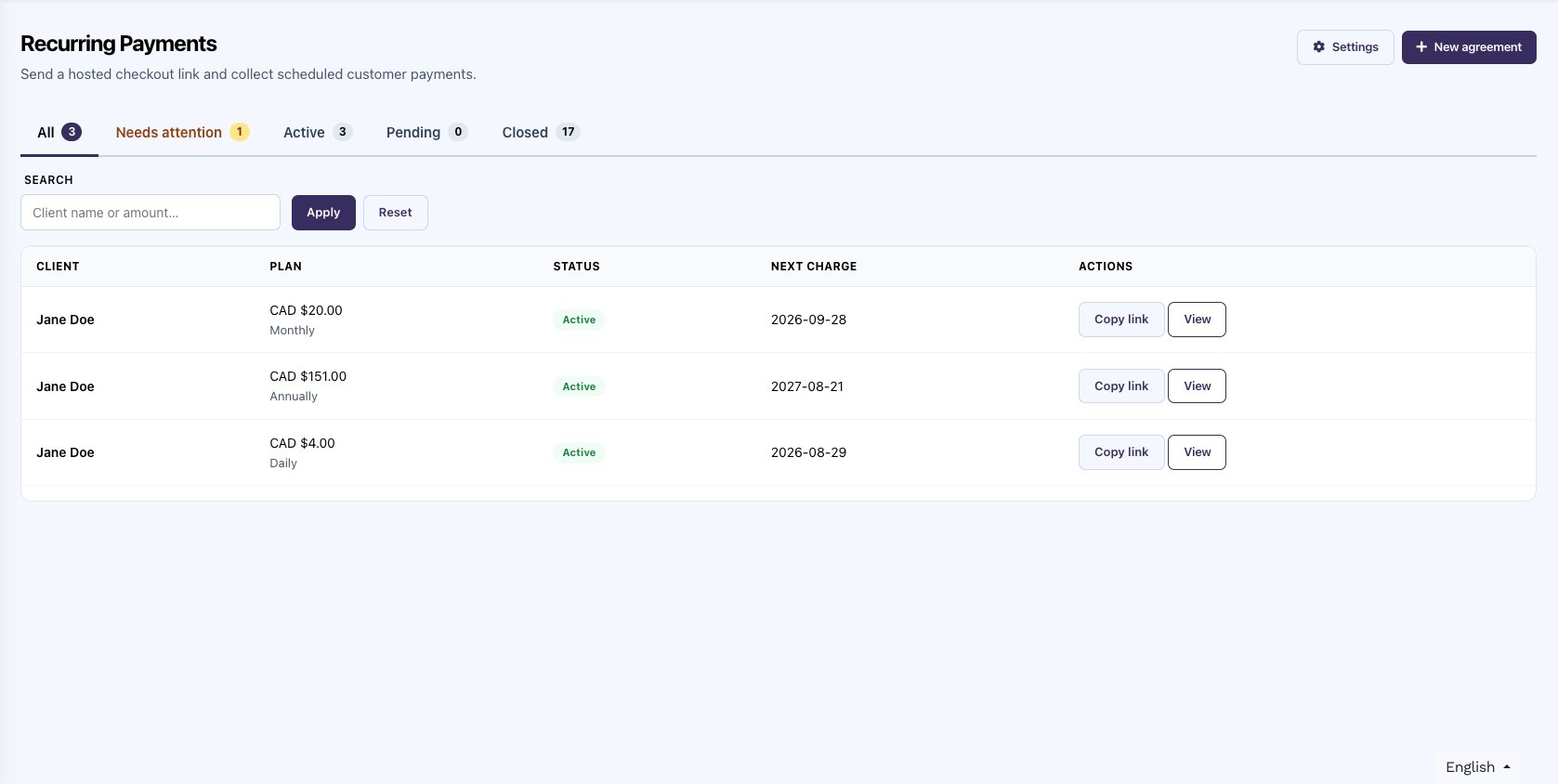View the CAD $4.00 Daily agreement
The width and height of the screenshot is (1558, 784).
(x=1197, y=452)
